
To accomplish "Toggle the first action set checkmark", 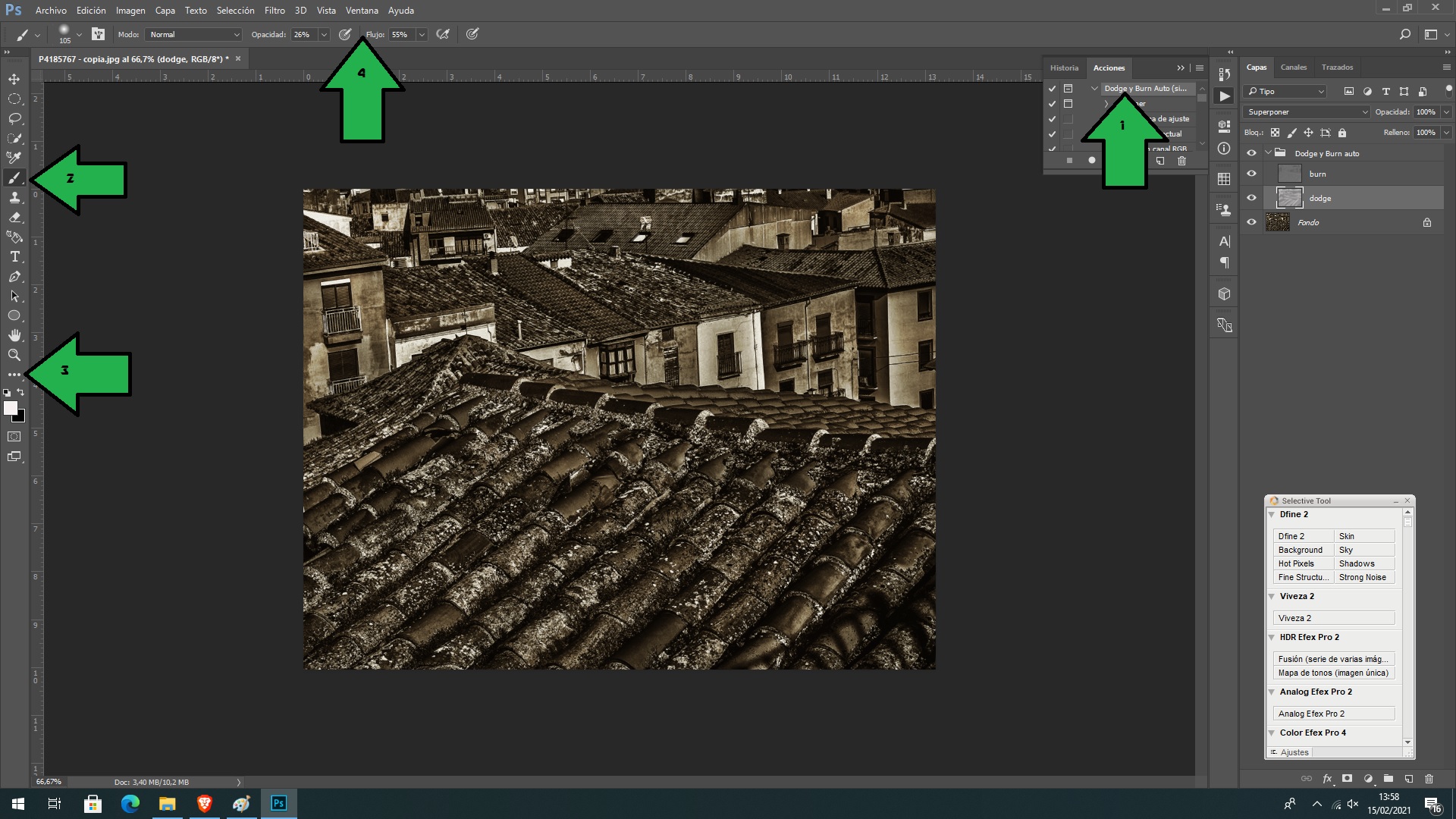I will tap(1052, 89).
